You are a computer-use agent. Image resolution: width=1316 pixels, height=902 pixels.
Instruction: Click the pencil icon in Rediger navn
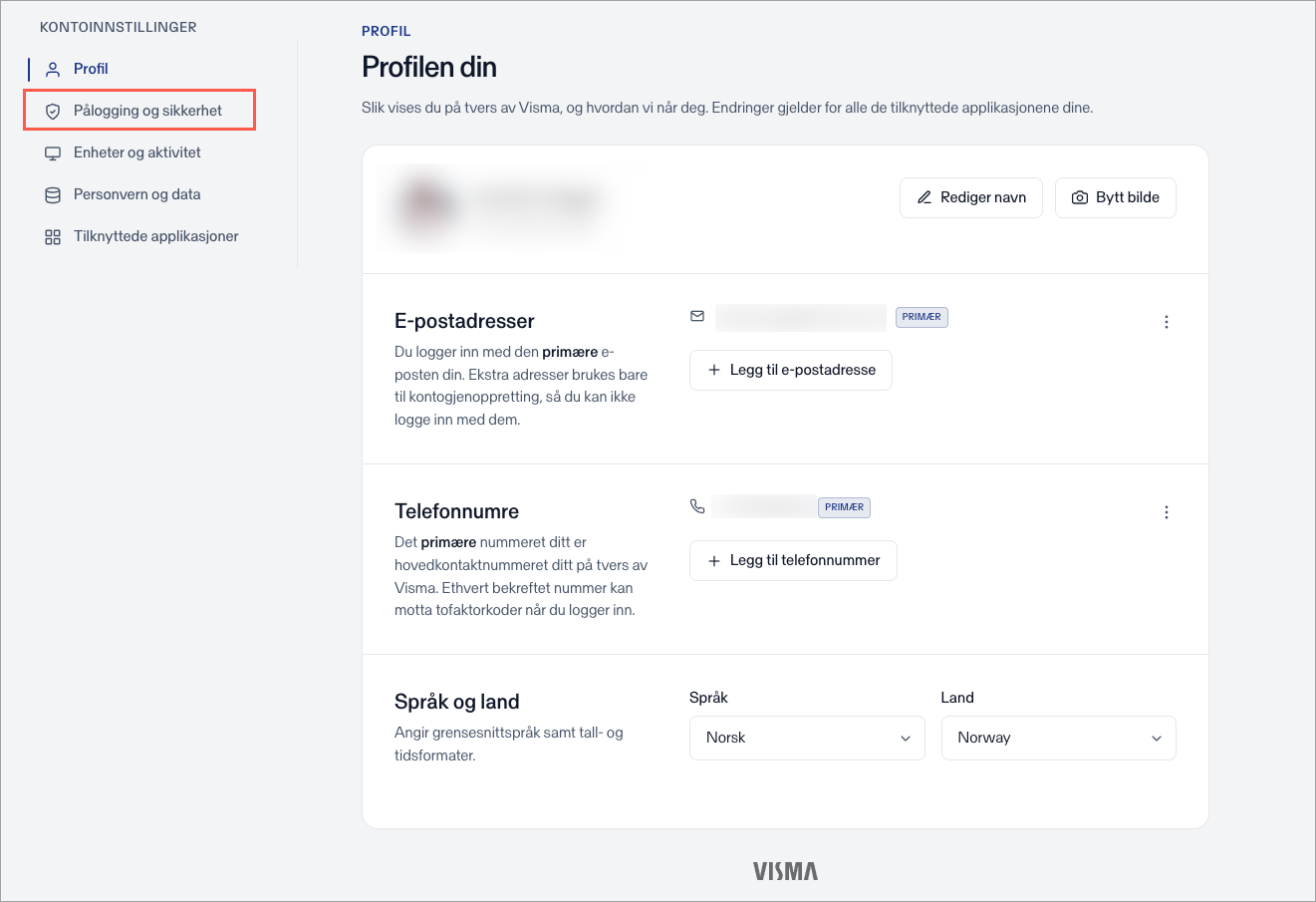(x=924, y=197)
